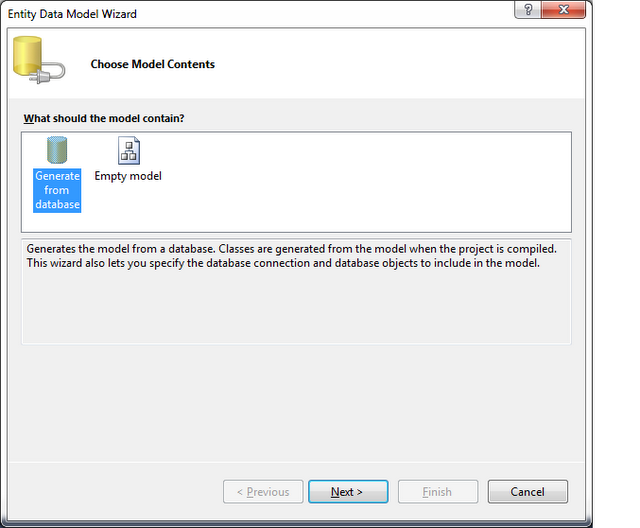
Task: Go to the next wizard step
Action: [x=348, y=492]
